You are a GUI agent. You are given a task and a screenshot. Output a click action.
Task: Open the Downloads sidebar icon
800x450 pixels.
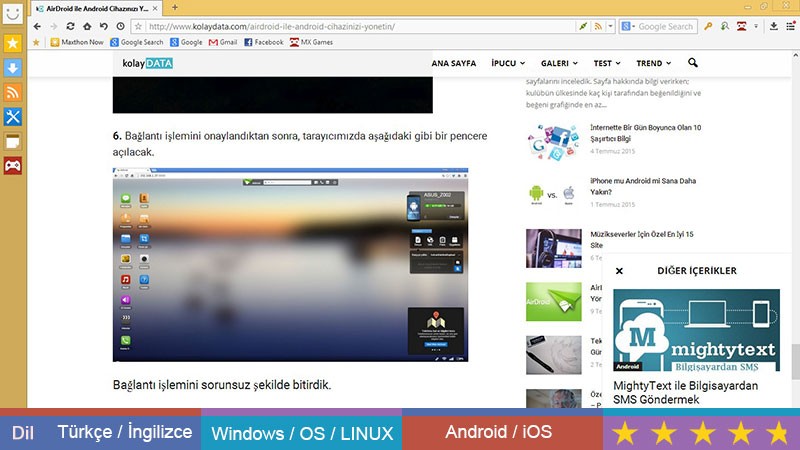[12, 68]
